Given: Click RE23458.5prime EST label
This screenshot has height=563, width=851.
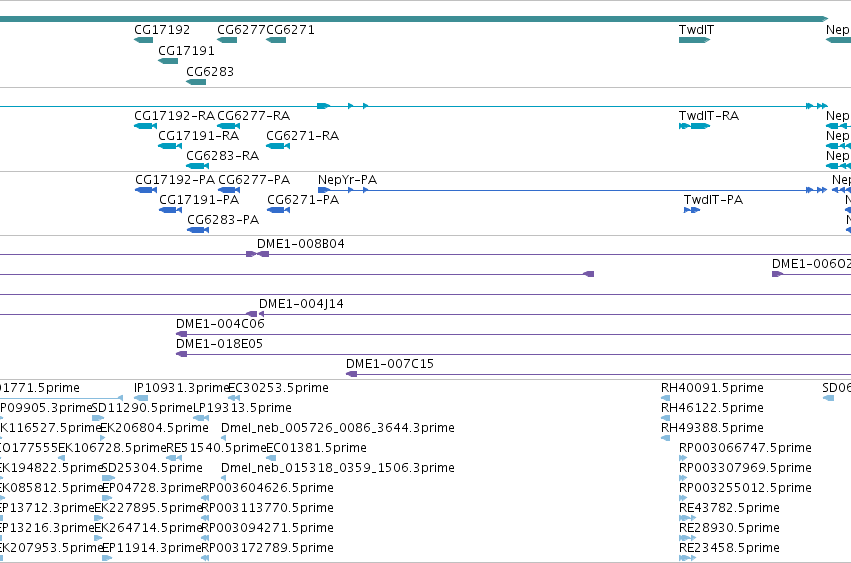Looking at the screenshot, I should [729, 548].
